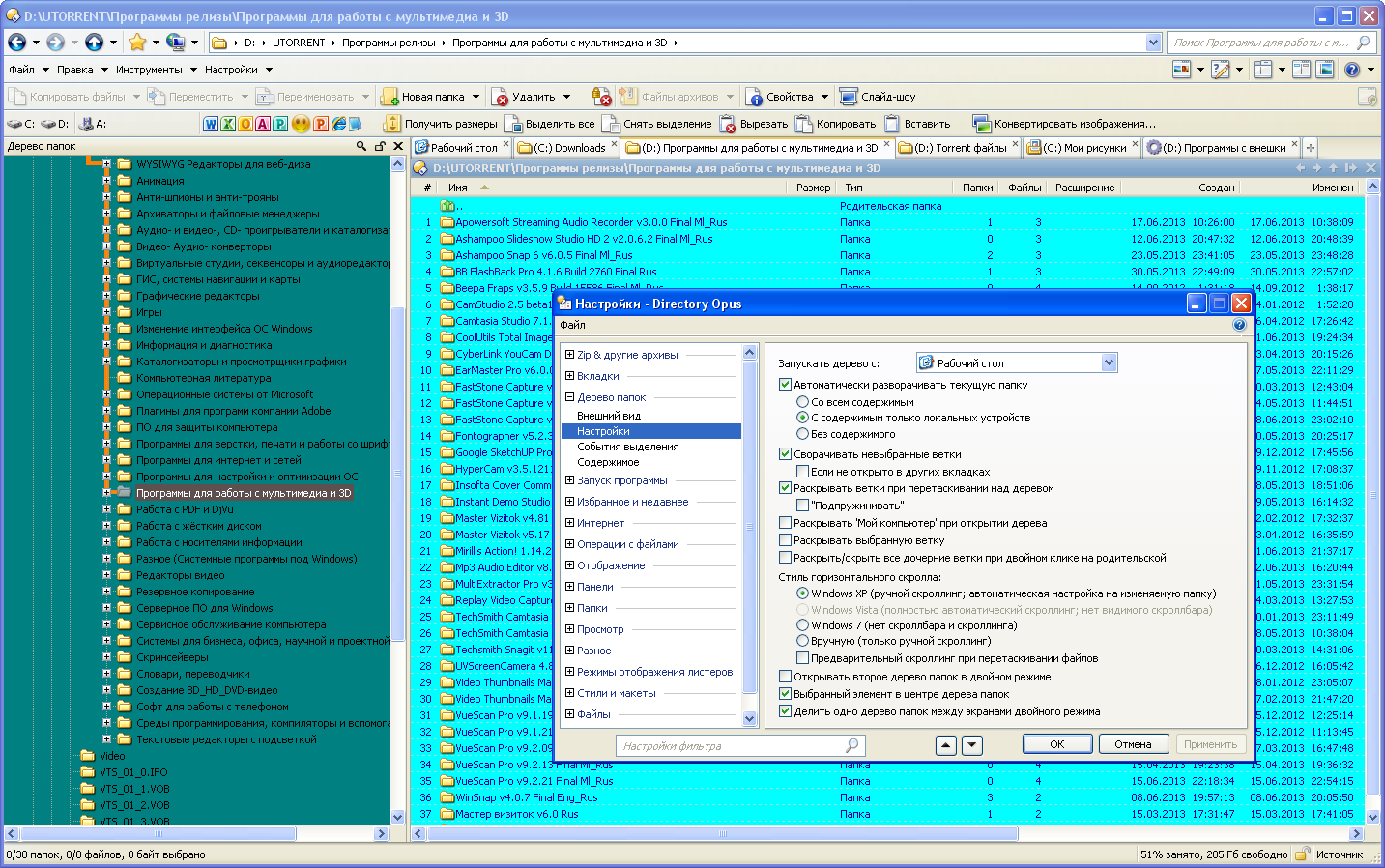The image size is (1385, 868).
Task: Start the Slideshow (Слайд-шоу) icon
Action: 849,97
